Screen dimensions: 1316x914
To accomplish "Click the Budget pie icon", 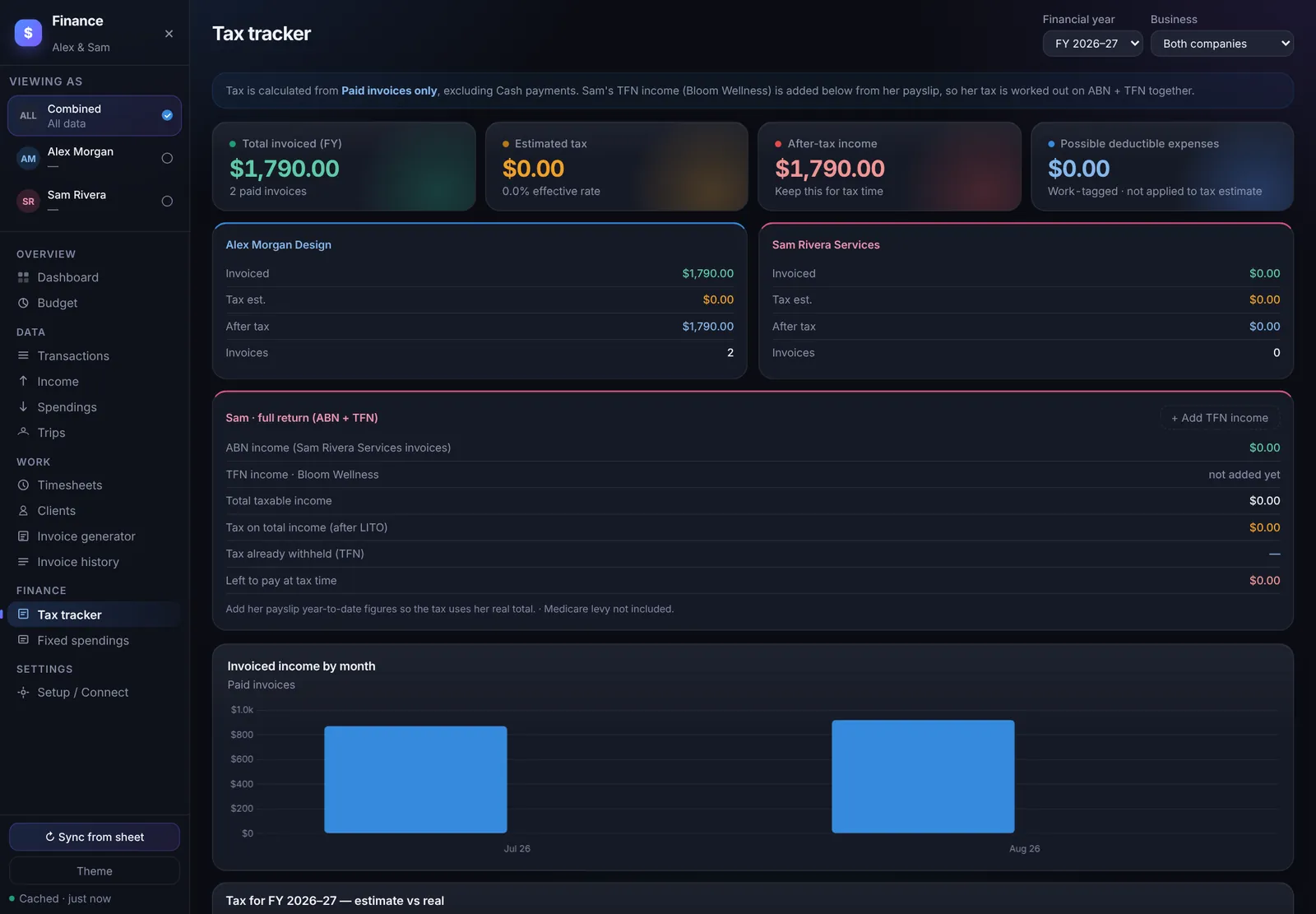I will 23,303.
